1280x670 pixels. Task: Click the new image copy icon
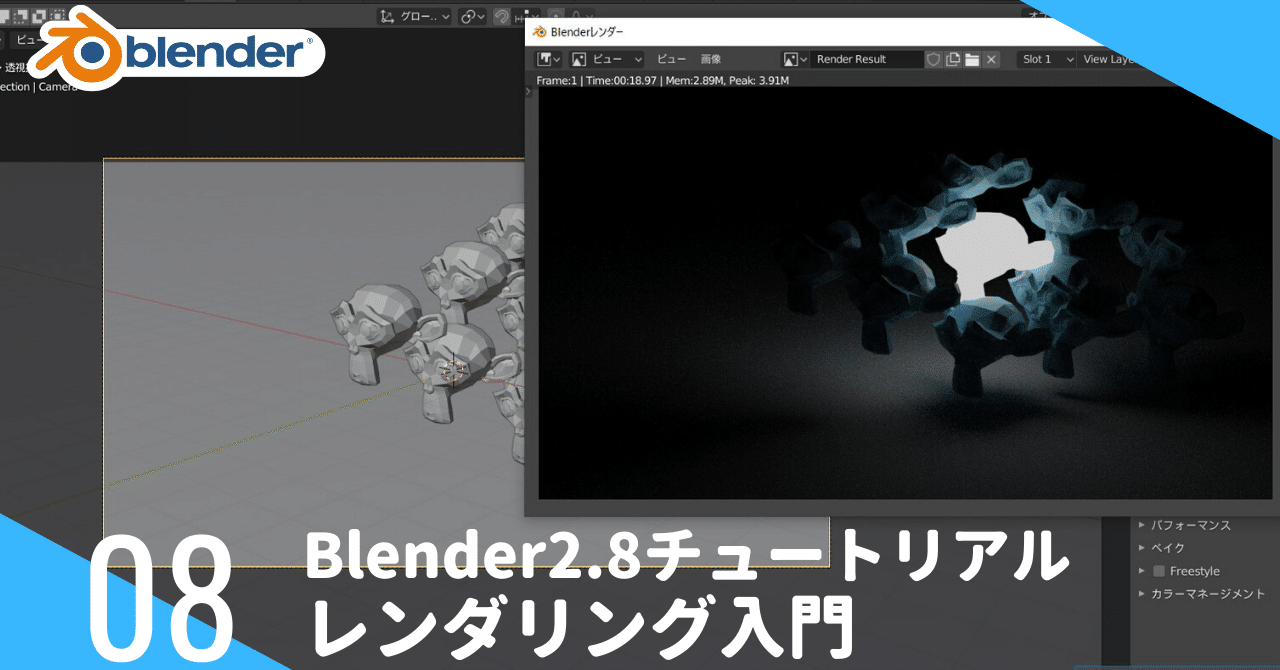[x=953, y=59]
